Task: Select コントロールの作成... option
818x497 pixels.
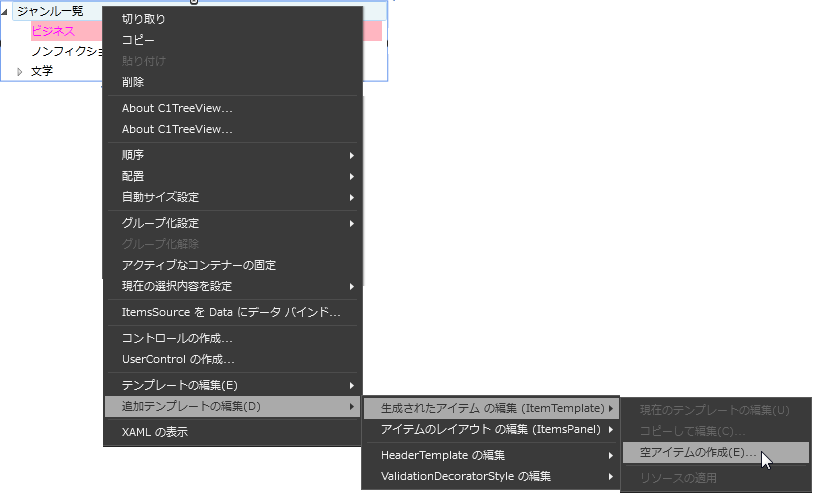Action: pos(177,338)
